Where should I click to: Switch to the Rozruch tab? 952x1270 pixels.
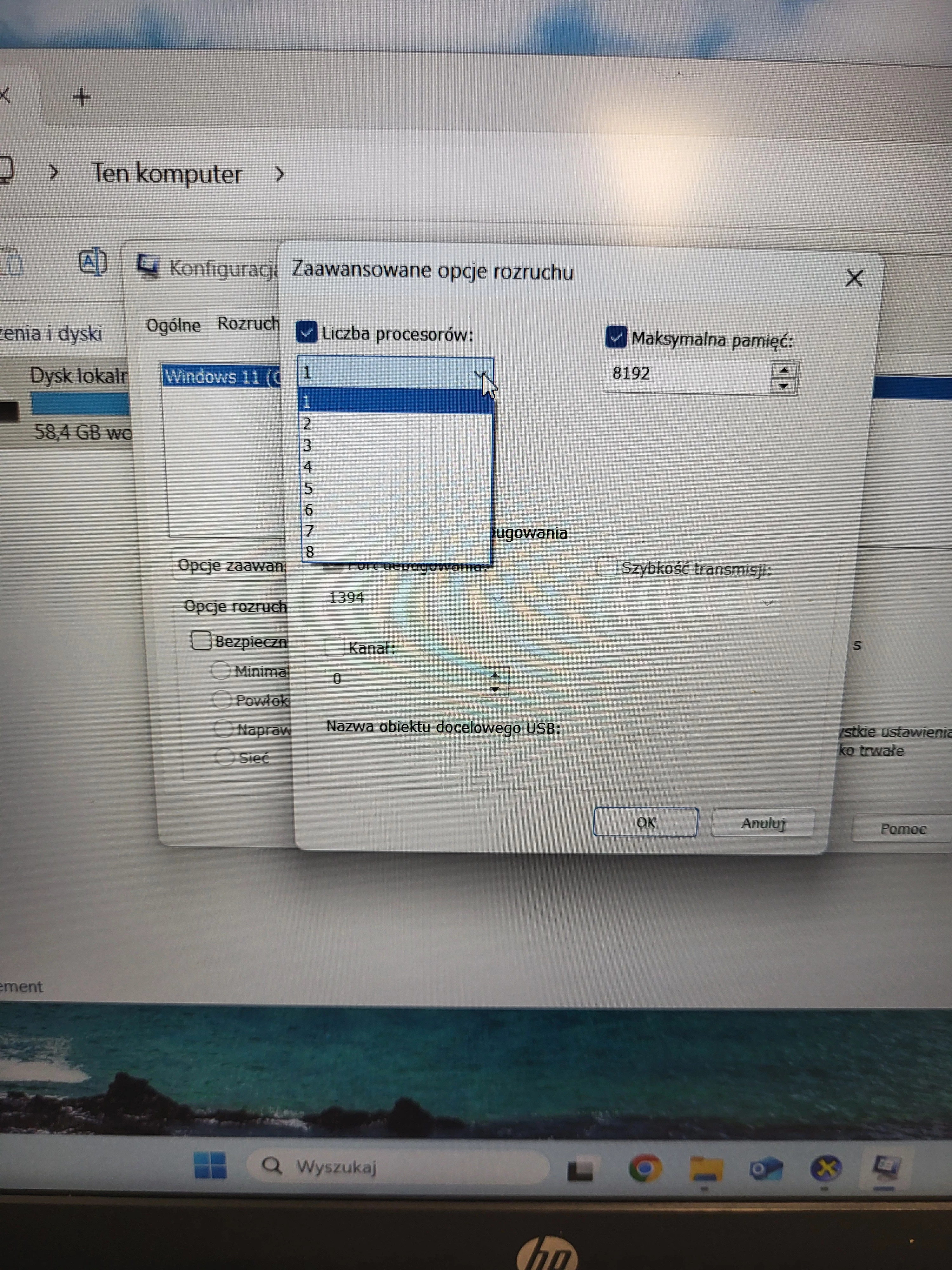click(247, 324)
